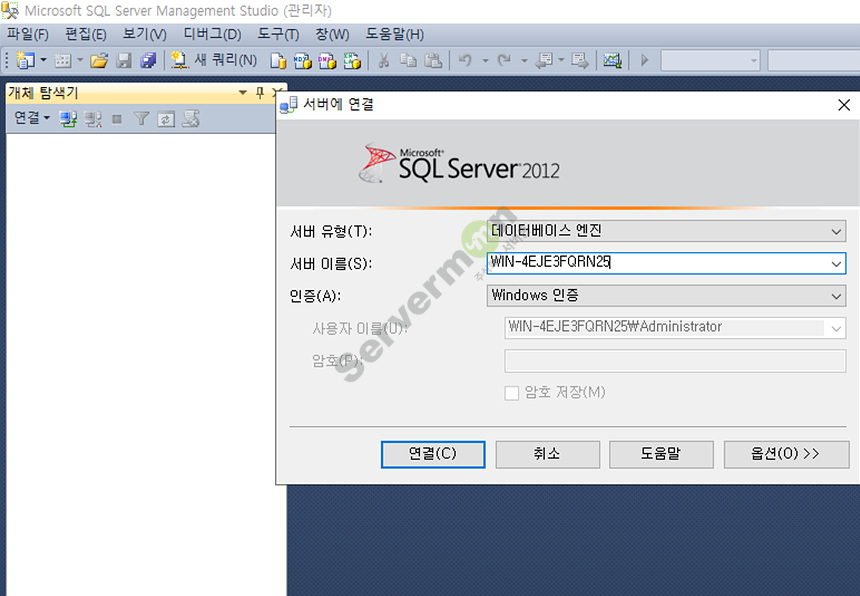The height and width of the screenshot is (596, 860).
Task: Click the disabled 암호(P) password field
Action: point(675,361)
